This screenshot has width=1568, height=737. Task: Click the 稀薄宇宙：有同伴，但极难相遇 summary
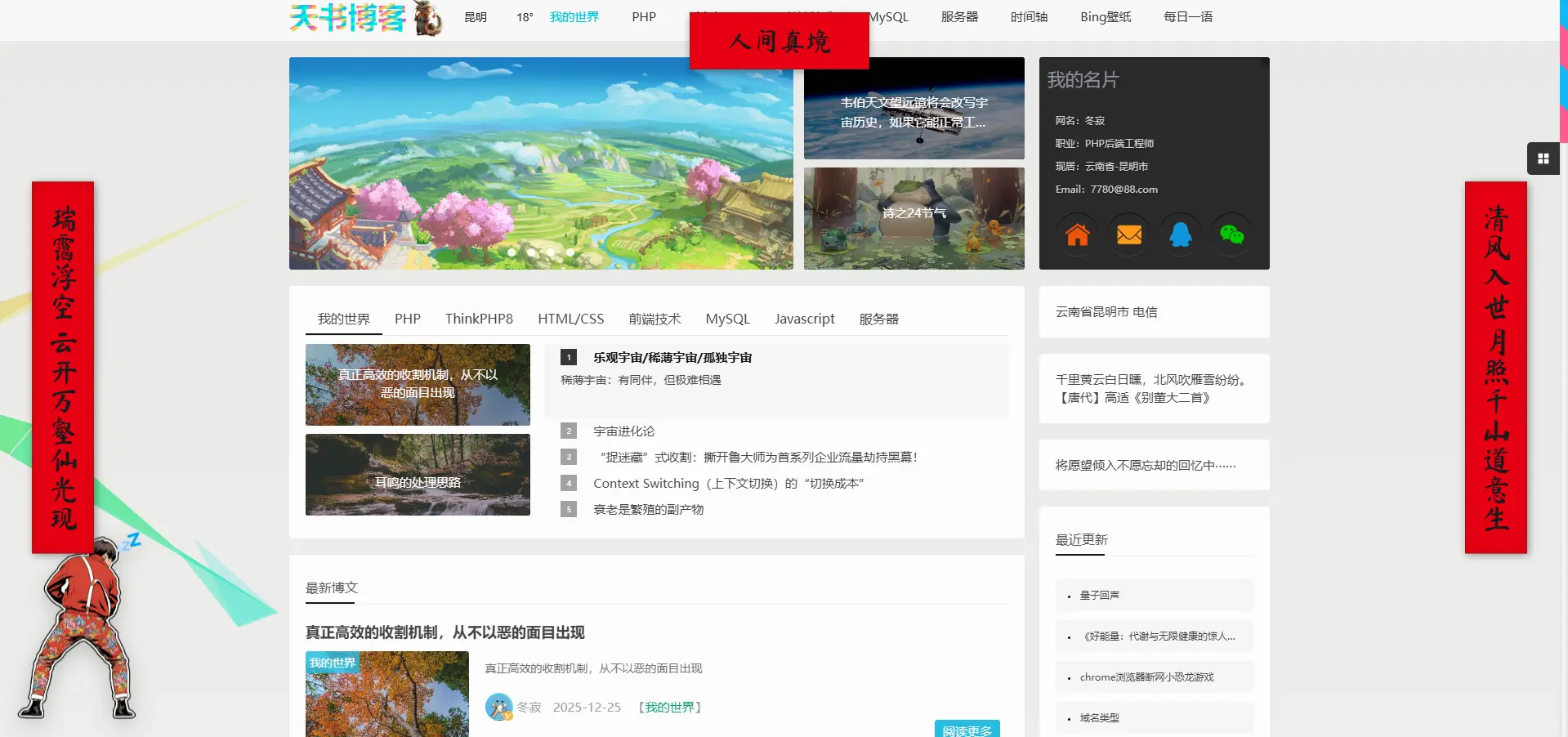pyautogui.click(x=641, y=379)
